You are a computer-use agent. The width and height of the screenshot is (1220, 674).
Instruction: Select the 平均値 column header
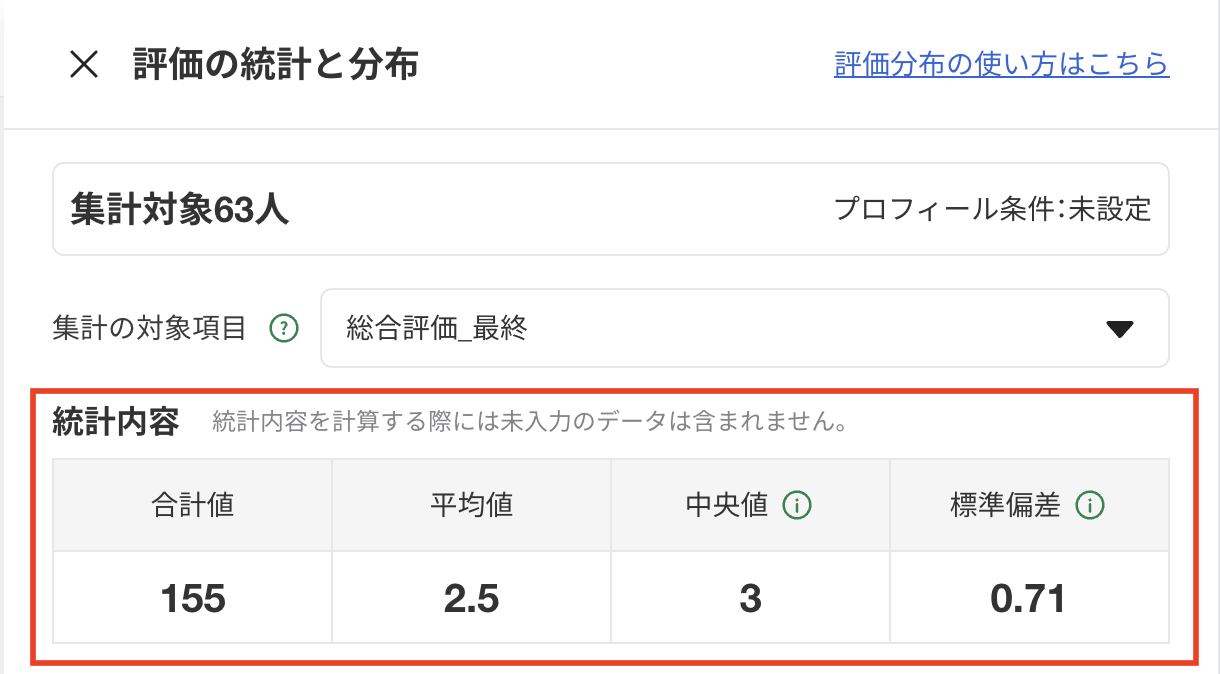point(471,505)
